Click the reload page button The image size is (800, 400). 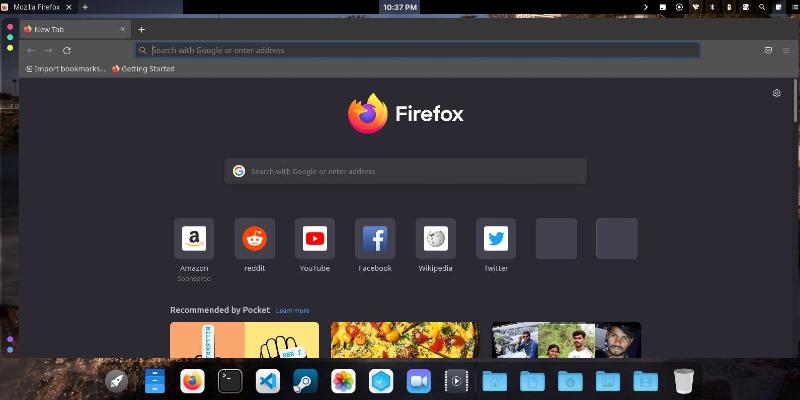tap(67, 50)
